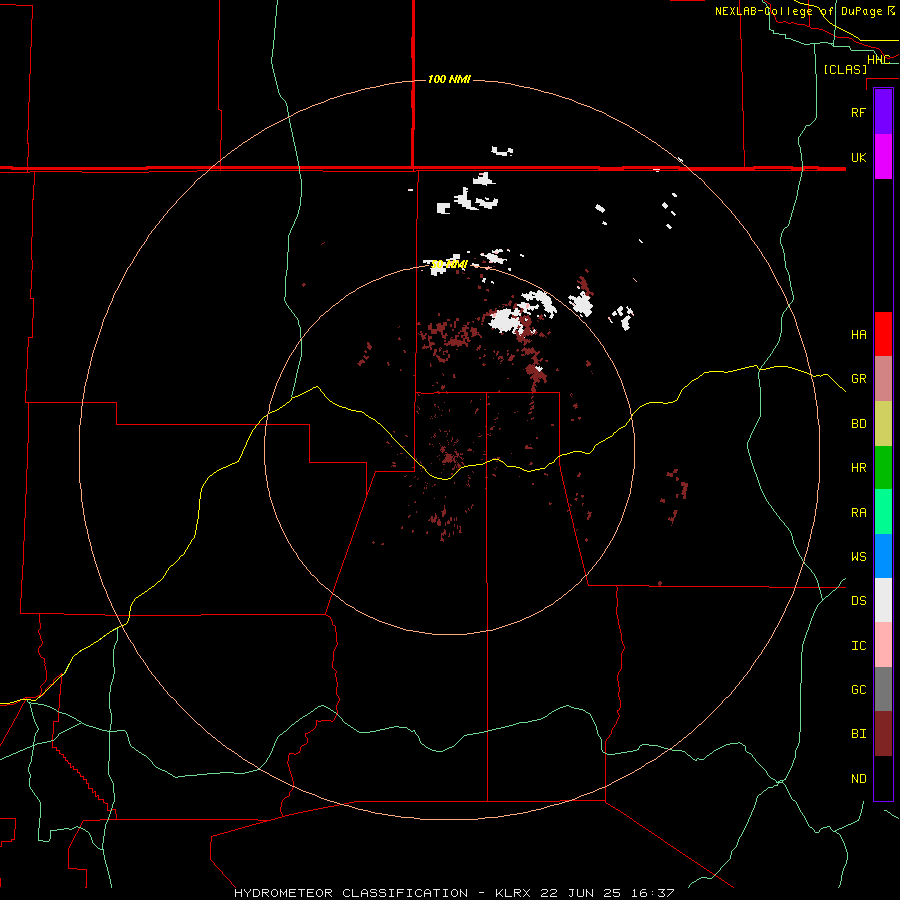Click the RA legend label

click(x=858, y=513)
